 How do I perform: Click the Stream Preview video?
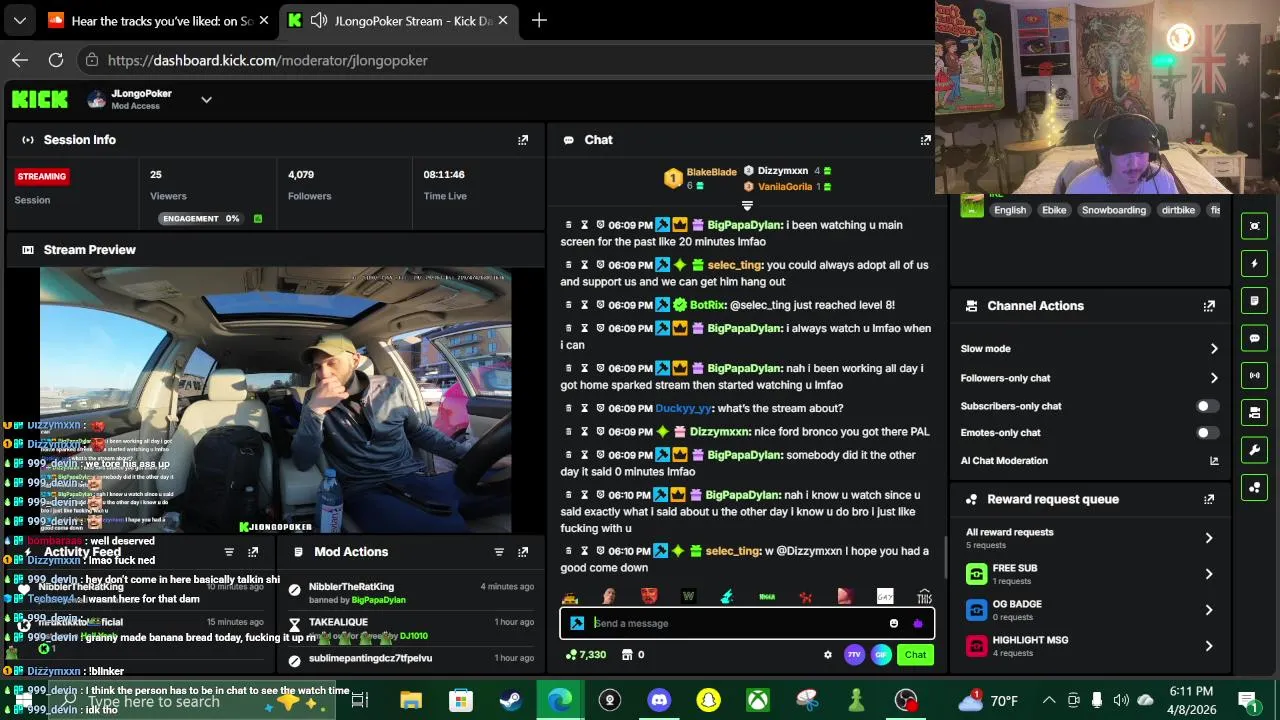click(x=275, y=400)
